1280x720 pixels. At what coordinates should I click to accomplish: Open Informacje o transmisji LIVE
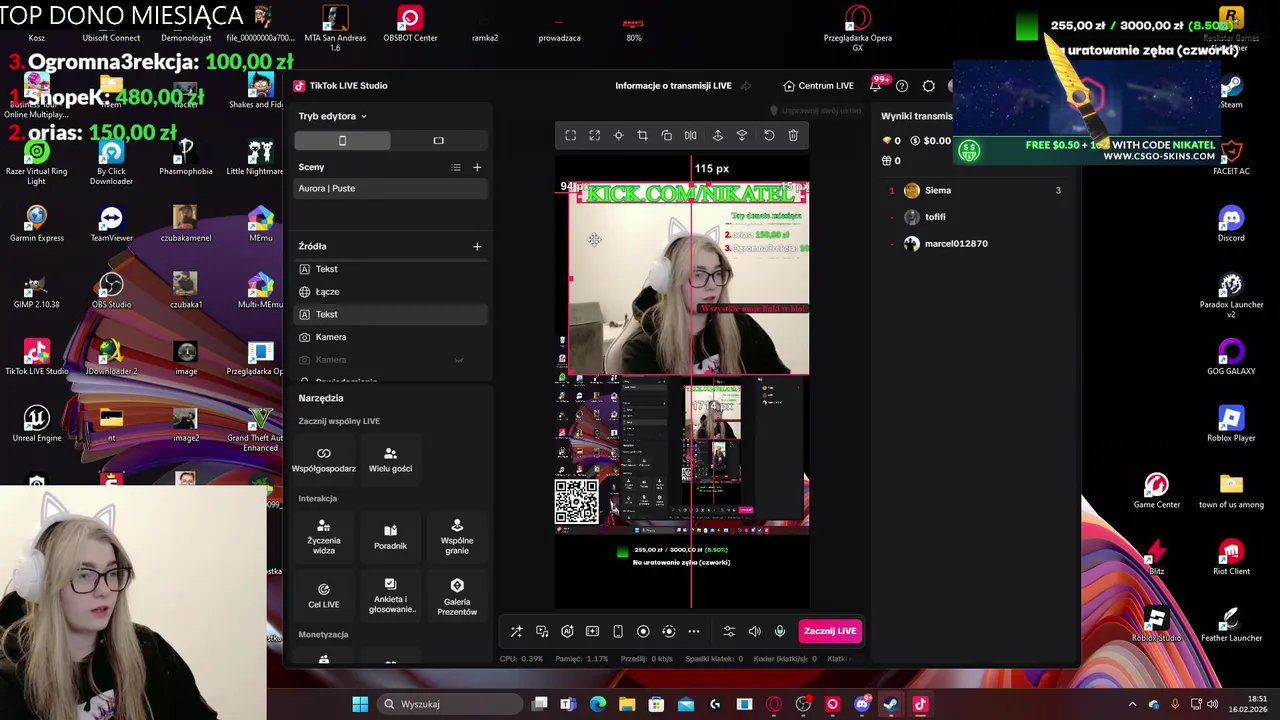pos(673,86)
